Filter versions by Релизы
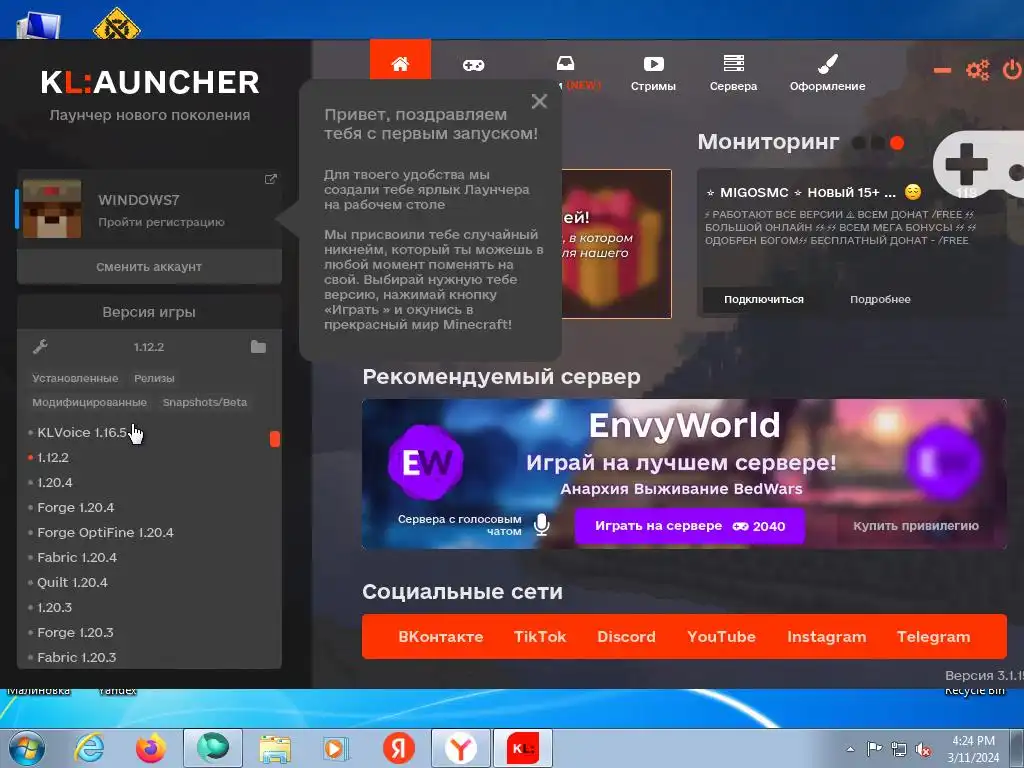Image resolution: width=1024 pixels, height=768 pixels. coord(154,378)
